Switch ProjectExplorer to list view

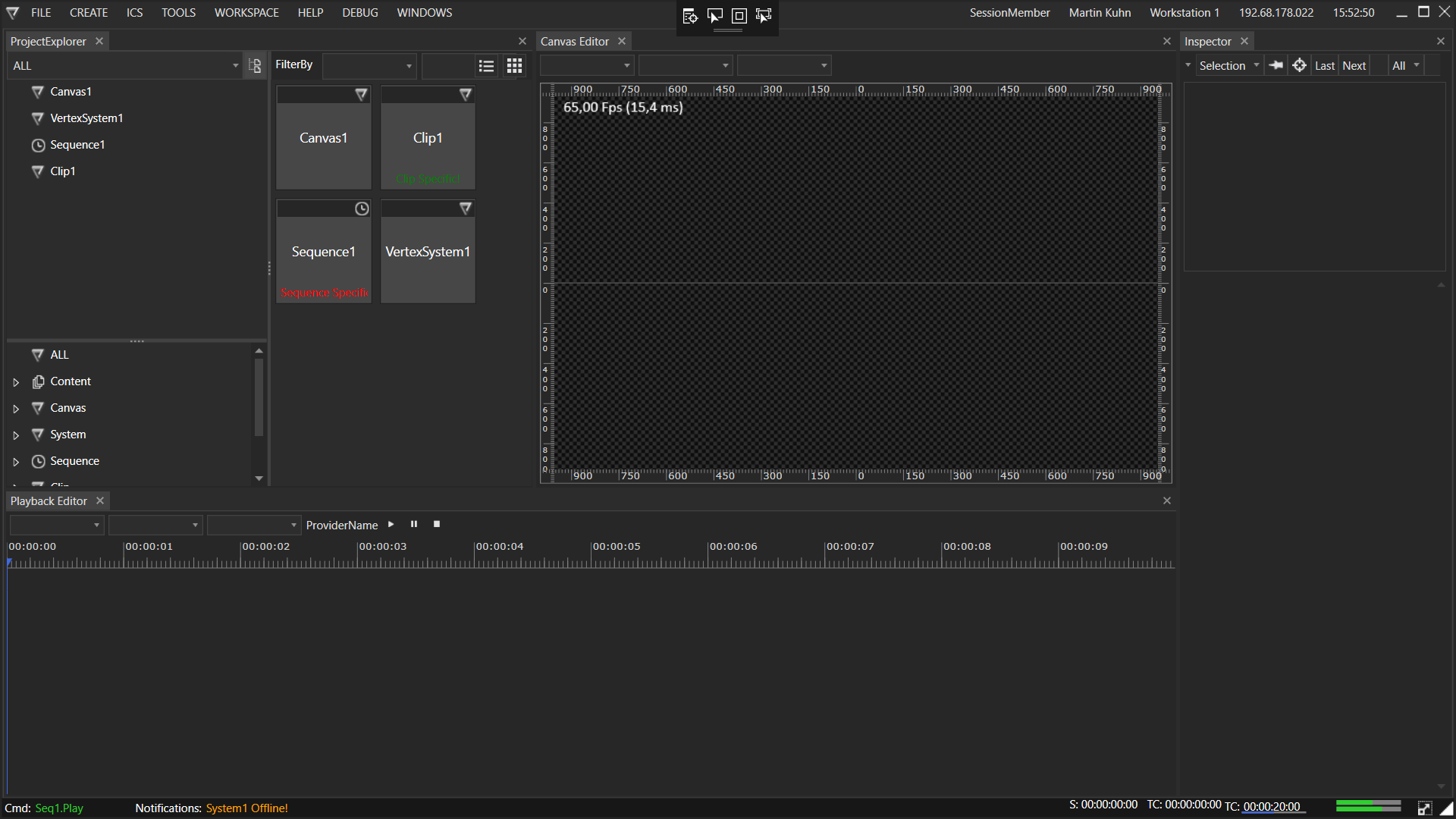486,66
